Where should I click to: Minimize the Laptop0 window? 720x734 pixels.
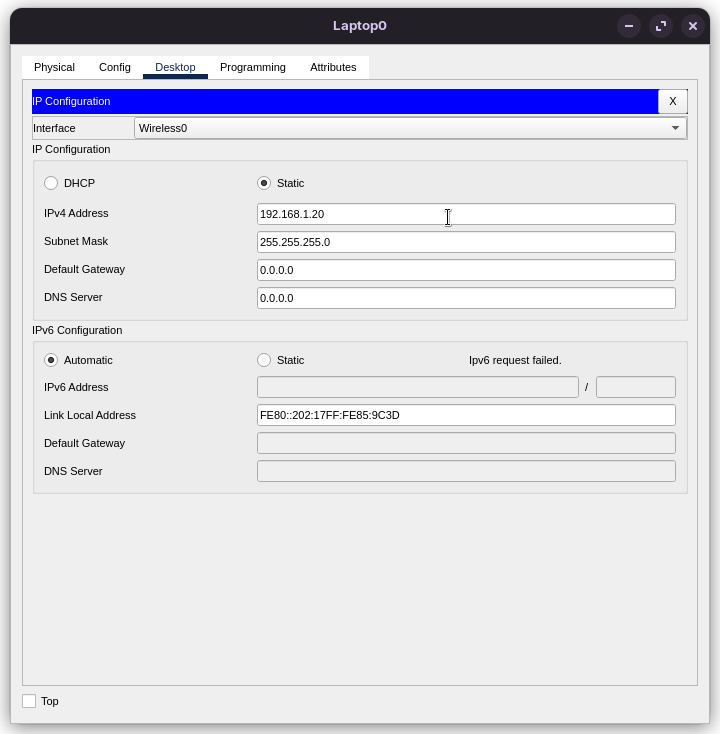629,26
